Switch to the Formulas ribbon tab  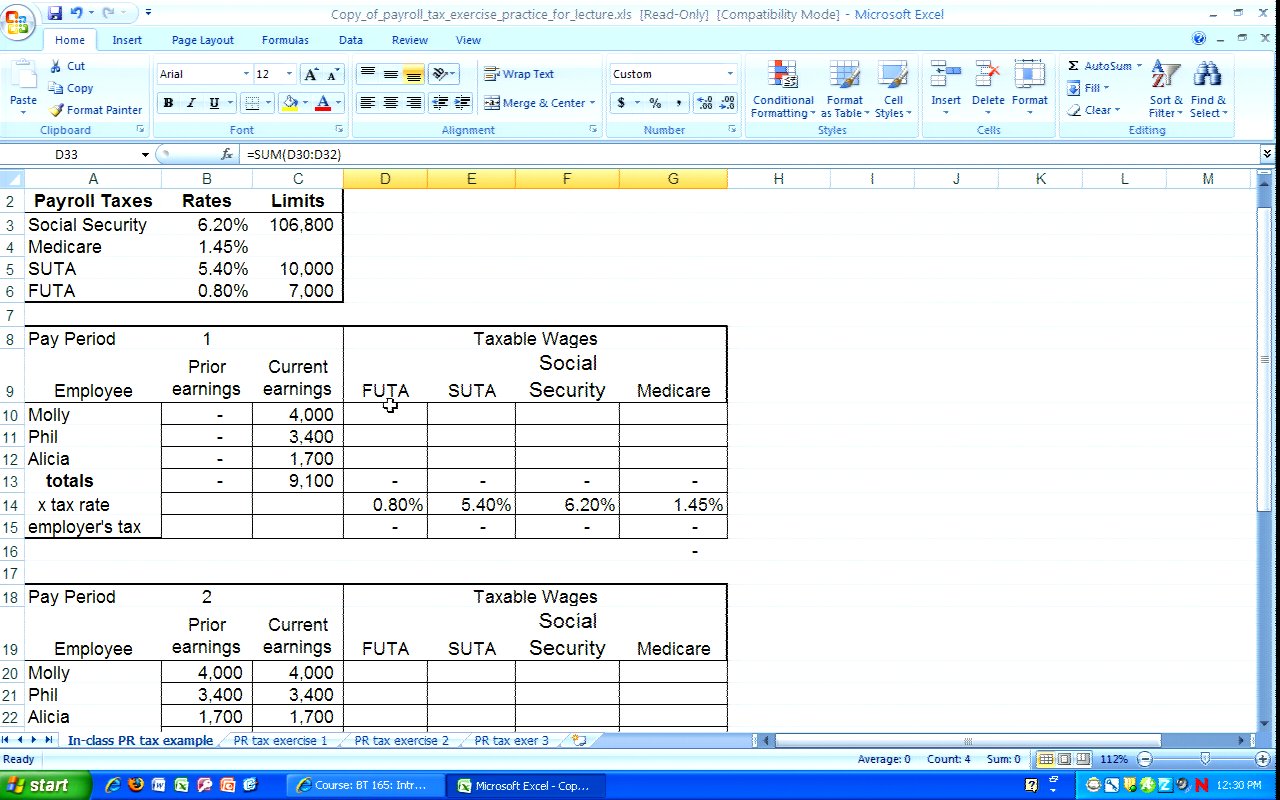(285, 40)
